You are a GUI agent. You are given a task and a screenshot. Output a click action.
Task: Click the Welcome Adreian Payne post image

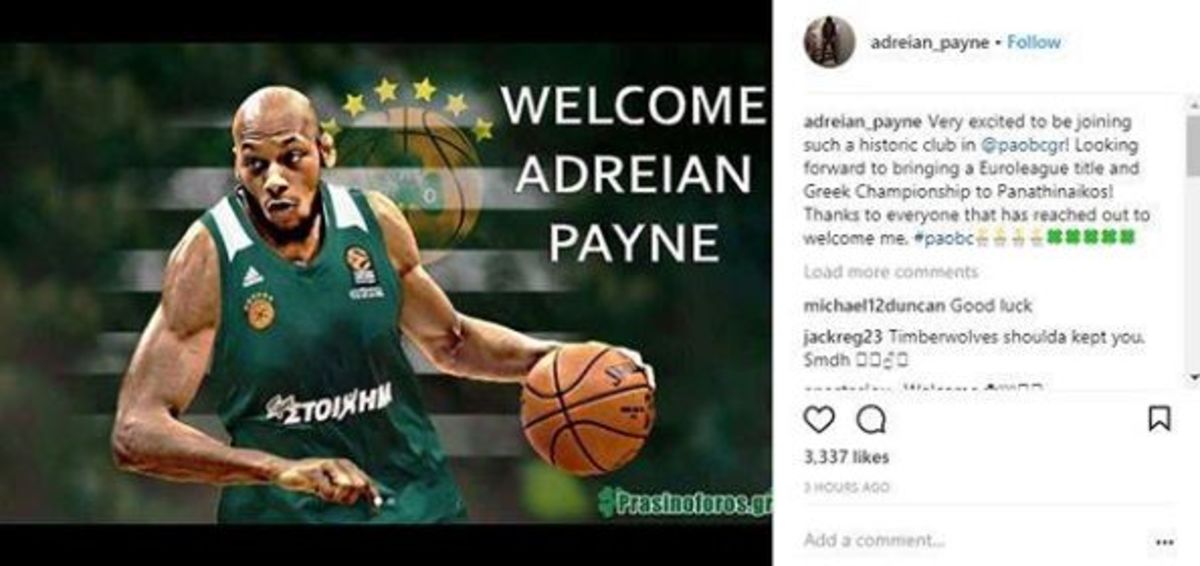(386, 283)
